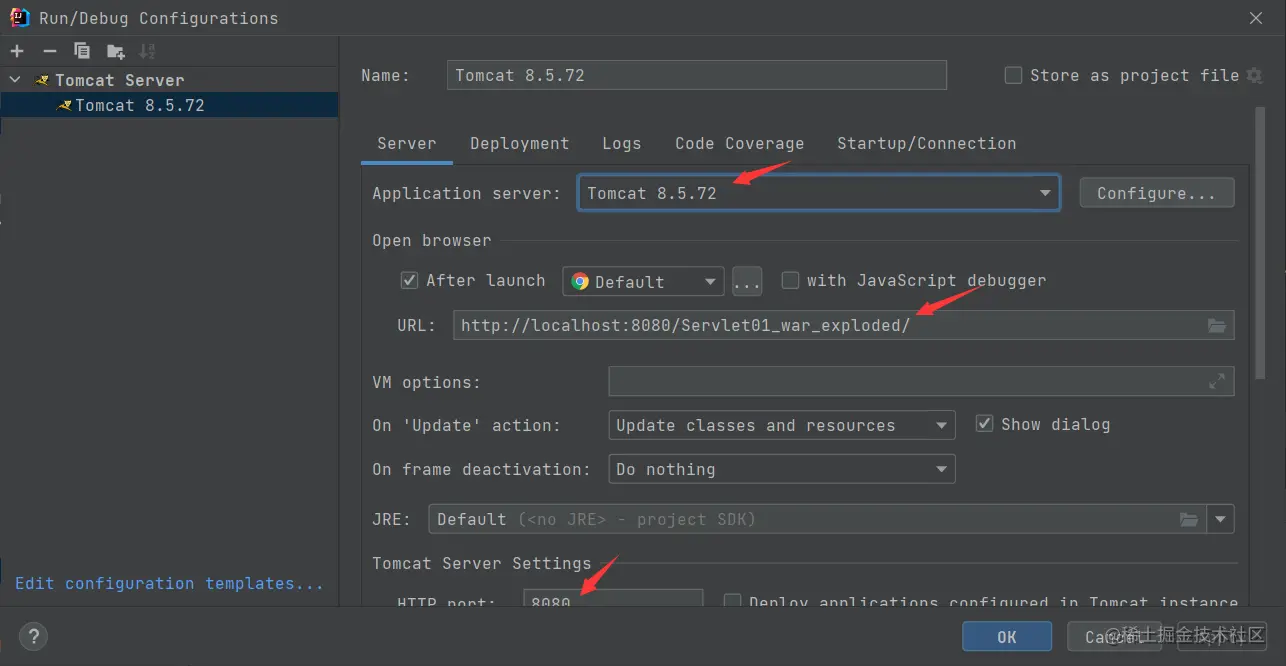
Task: Remove configuration with minus icon
Action: [49, 51]
